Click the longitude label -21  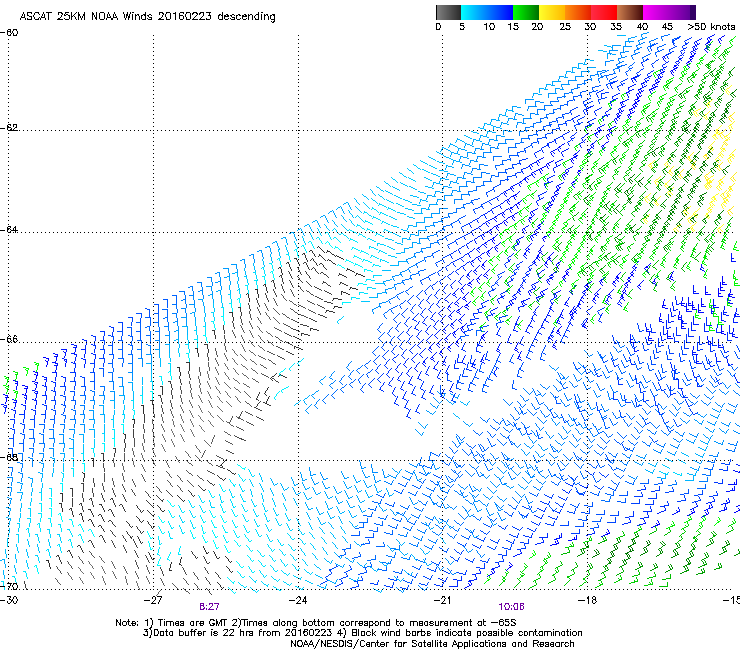click(x=442, y=600)
